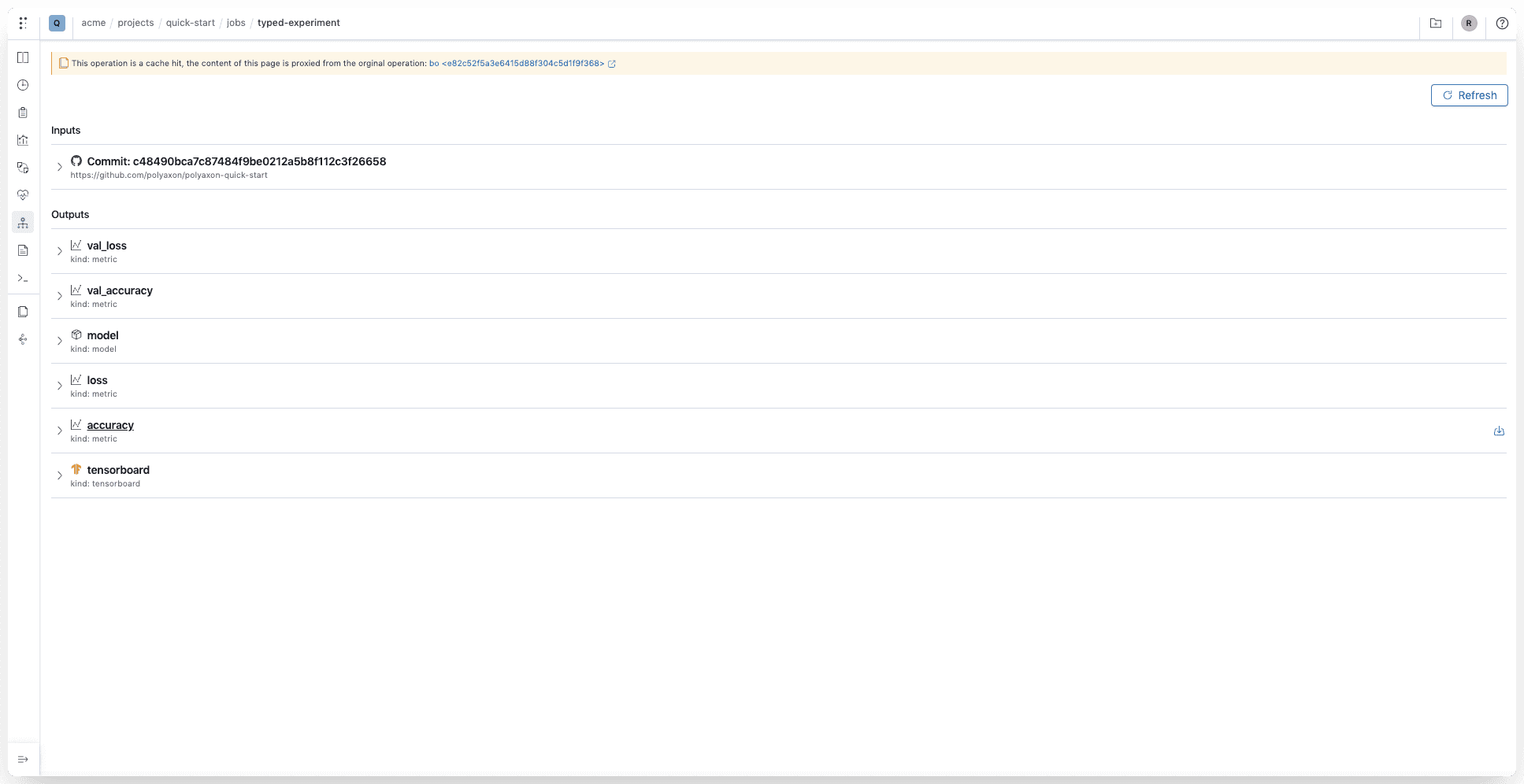Screen dimensions: 1524x784
Task: Expand the model output entry
Action: pyautogui.click(x=60, y=341)
